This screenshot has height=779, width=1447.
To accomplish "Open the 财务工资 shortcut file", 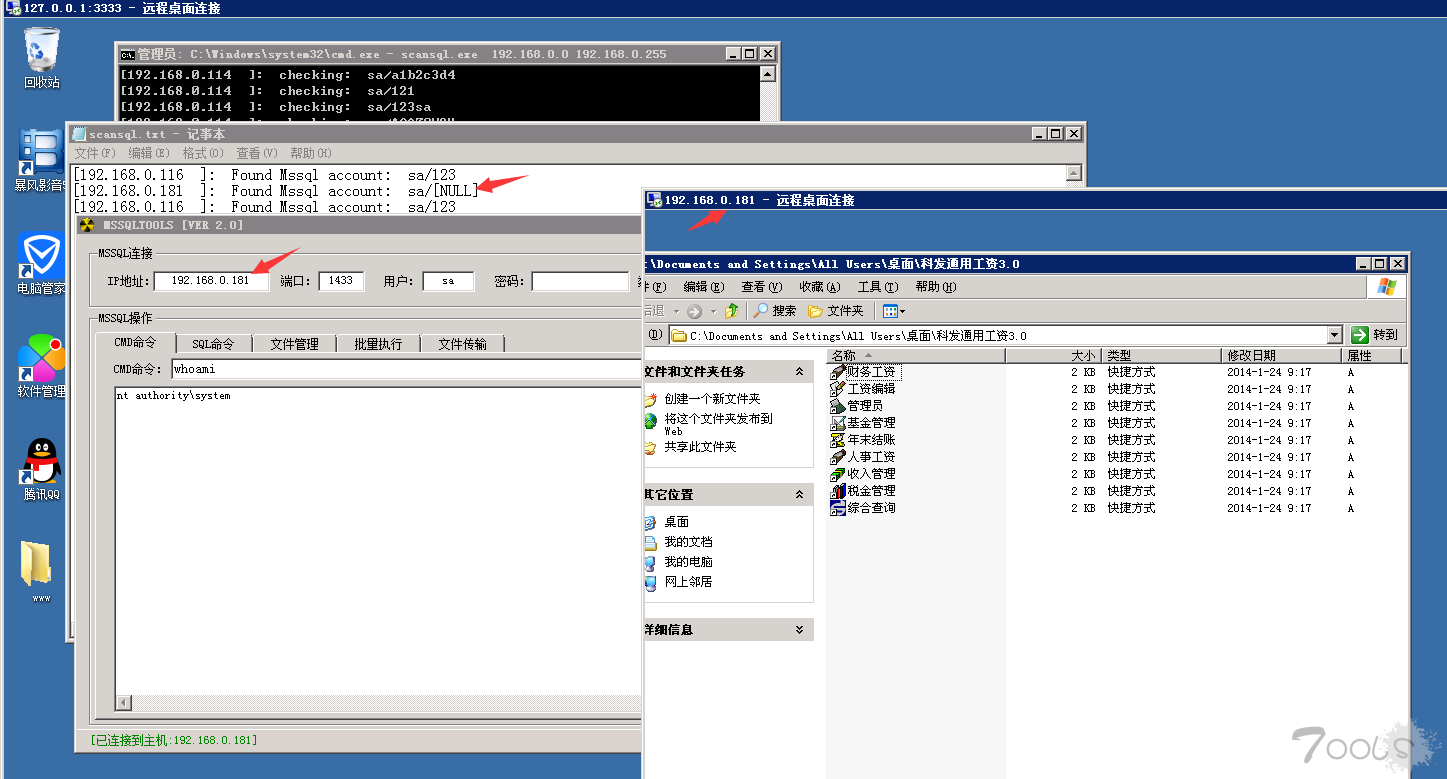I will [870, 372].
